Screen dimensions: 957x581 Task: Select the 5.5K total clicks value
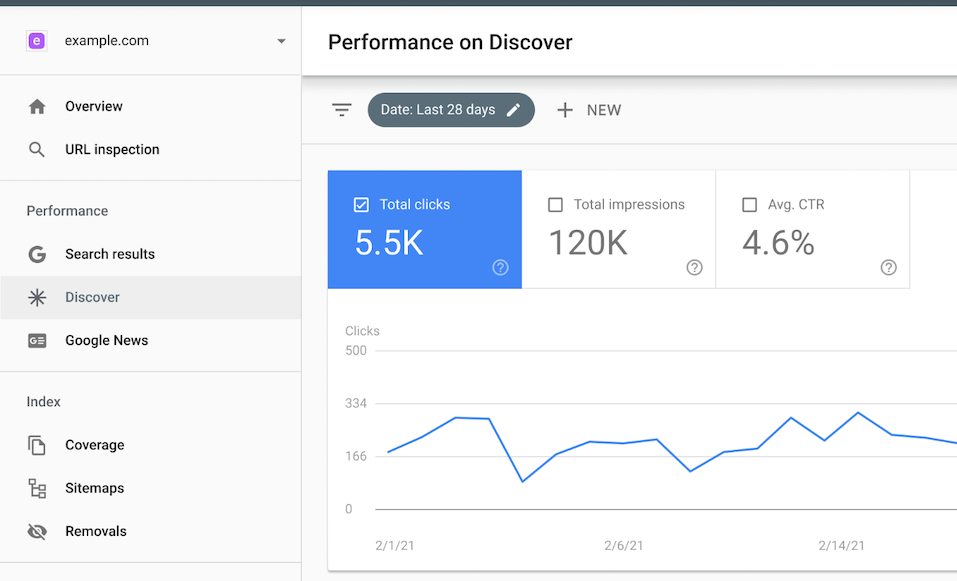click(x=389, y=243)
